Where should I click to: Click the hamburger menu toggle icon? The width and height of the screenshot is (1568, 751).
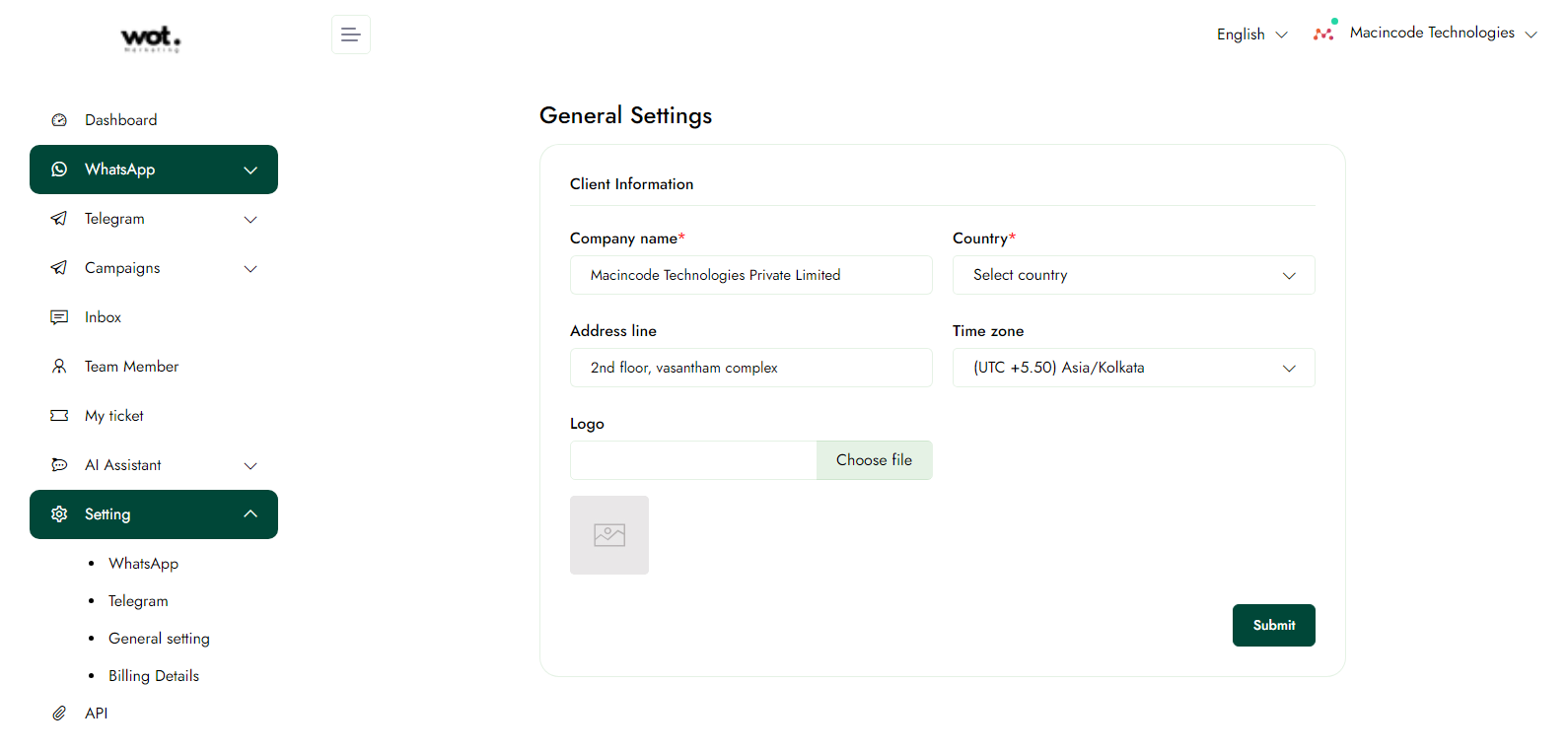point(350,34)
